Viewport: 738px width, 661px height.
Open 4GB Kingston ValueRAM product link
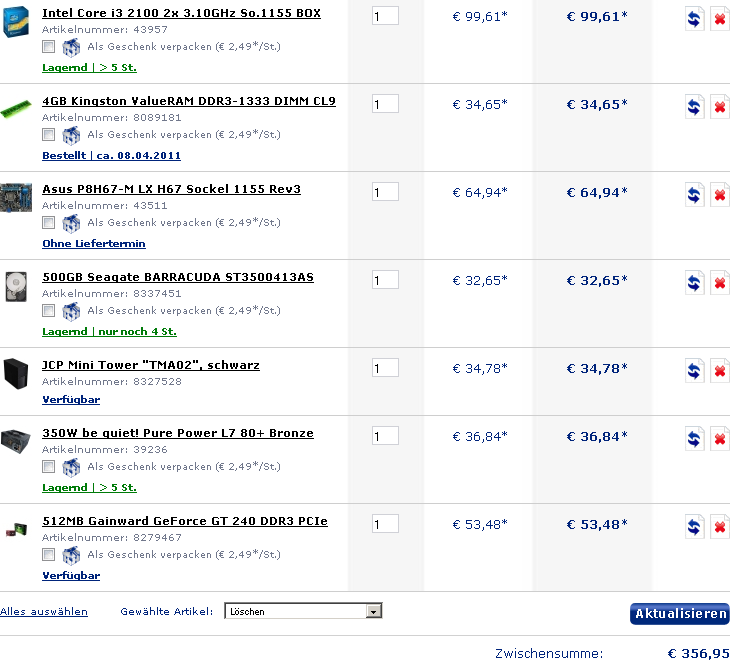click(189, 101)
